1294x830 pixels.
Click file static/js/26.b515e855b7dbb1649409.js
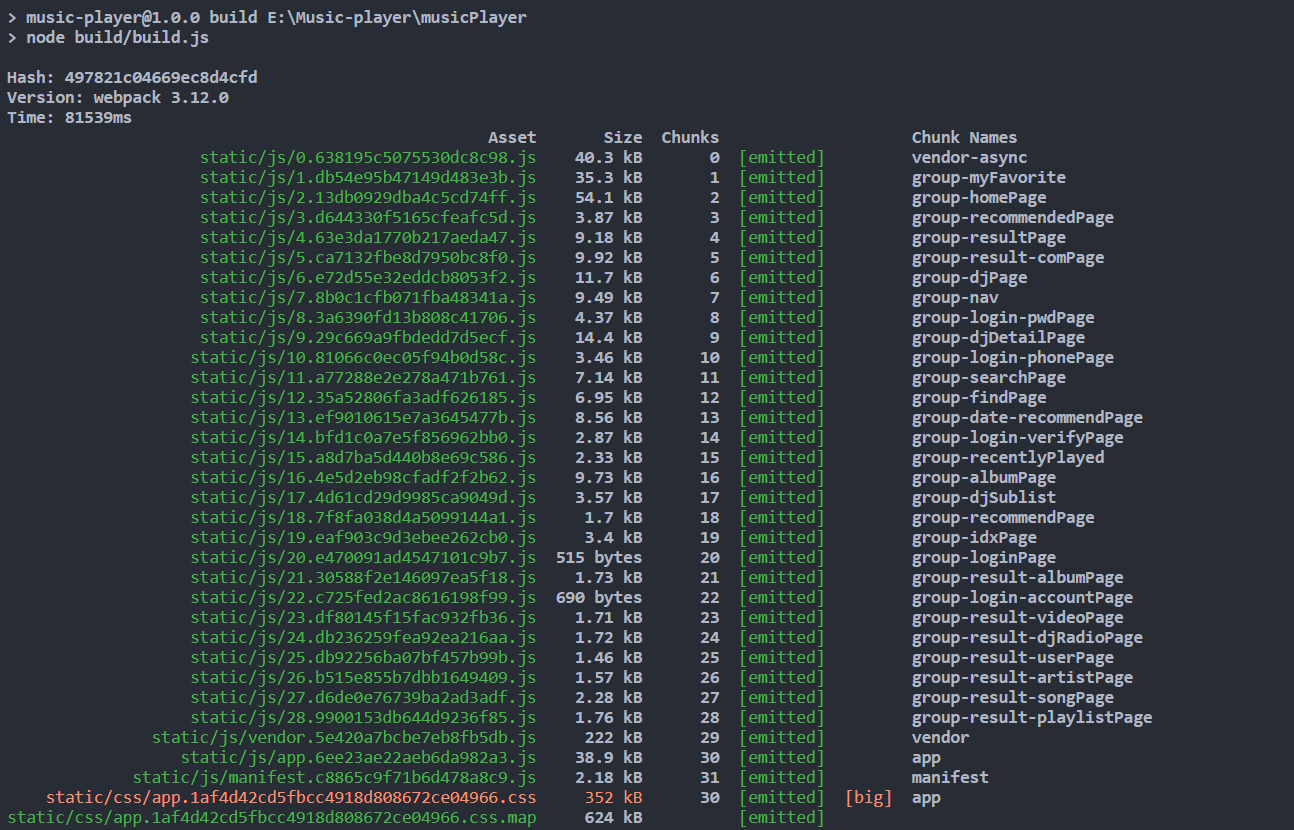click(363, 678)
